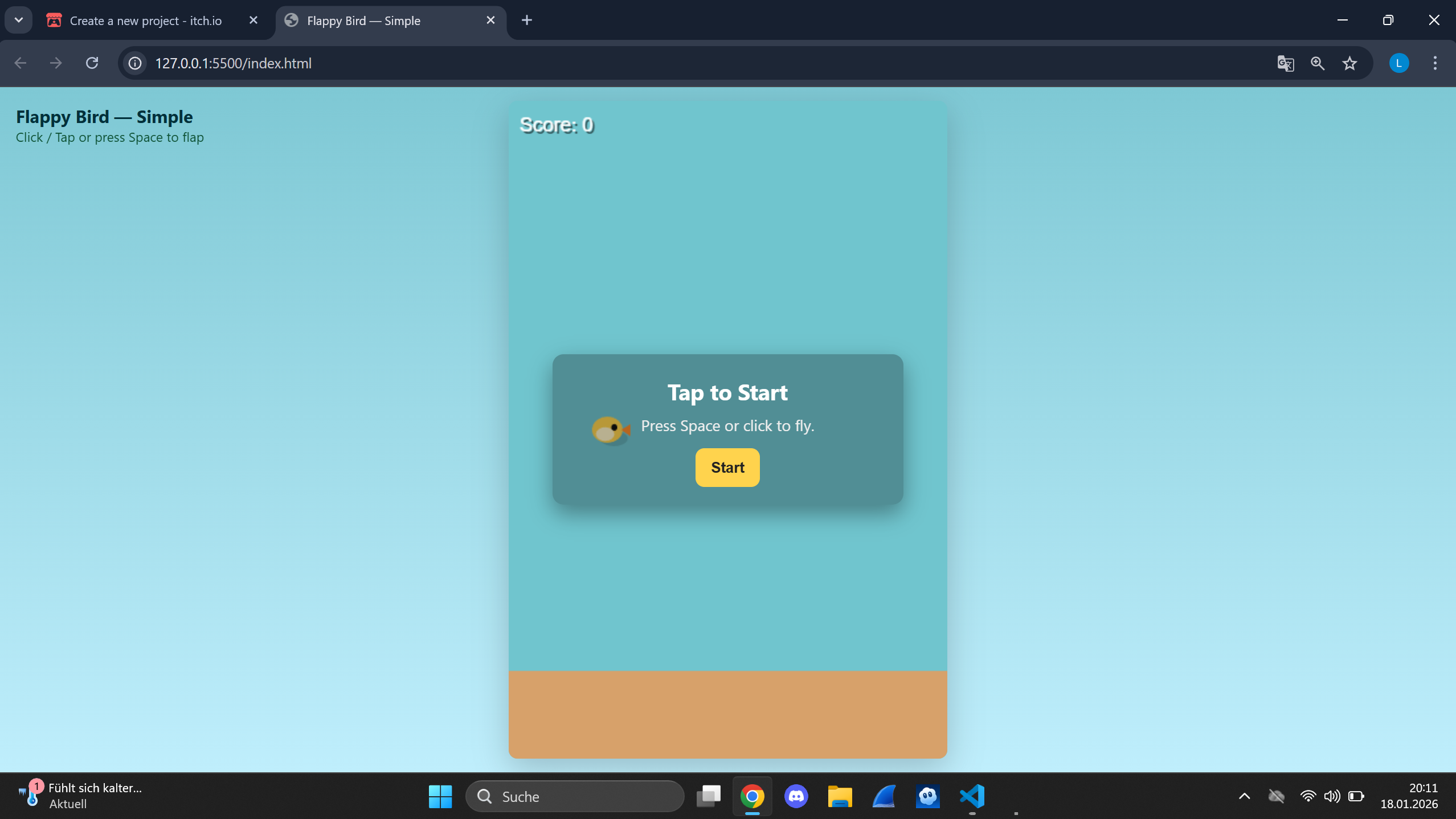Open the Chrome profile avatar L
1456x819 pixels.
click(1398, 63)
